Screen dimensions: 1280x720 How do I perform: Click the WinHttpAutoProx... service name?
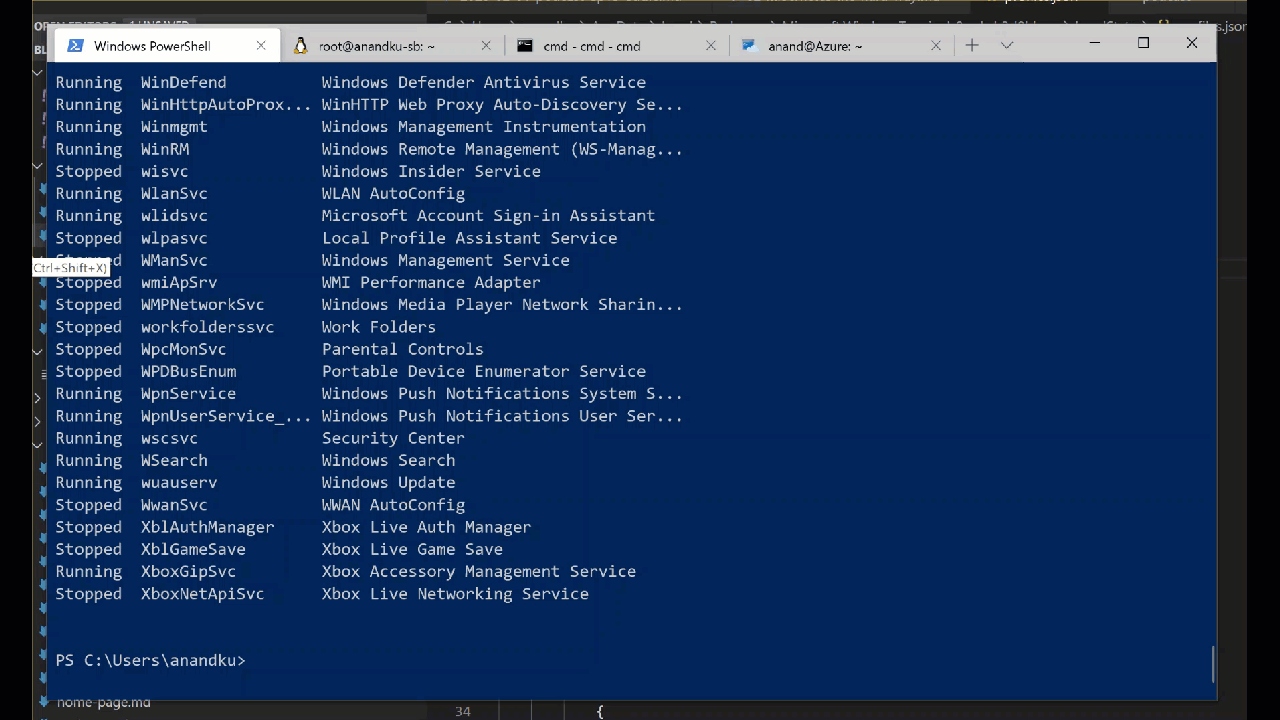pyautogui.click(x=226, y=105)
